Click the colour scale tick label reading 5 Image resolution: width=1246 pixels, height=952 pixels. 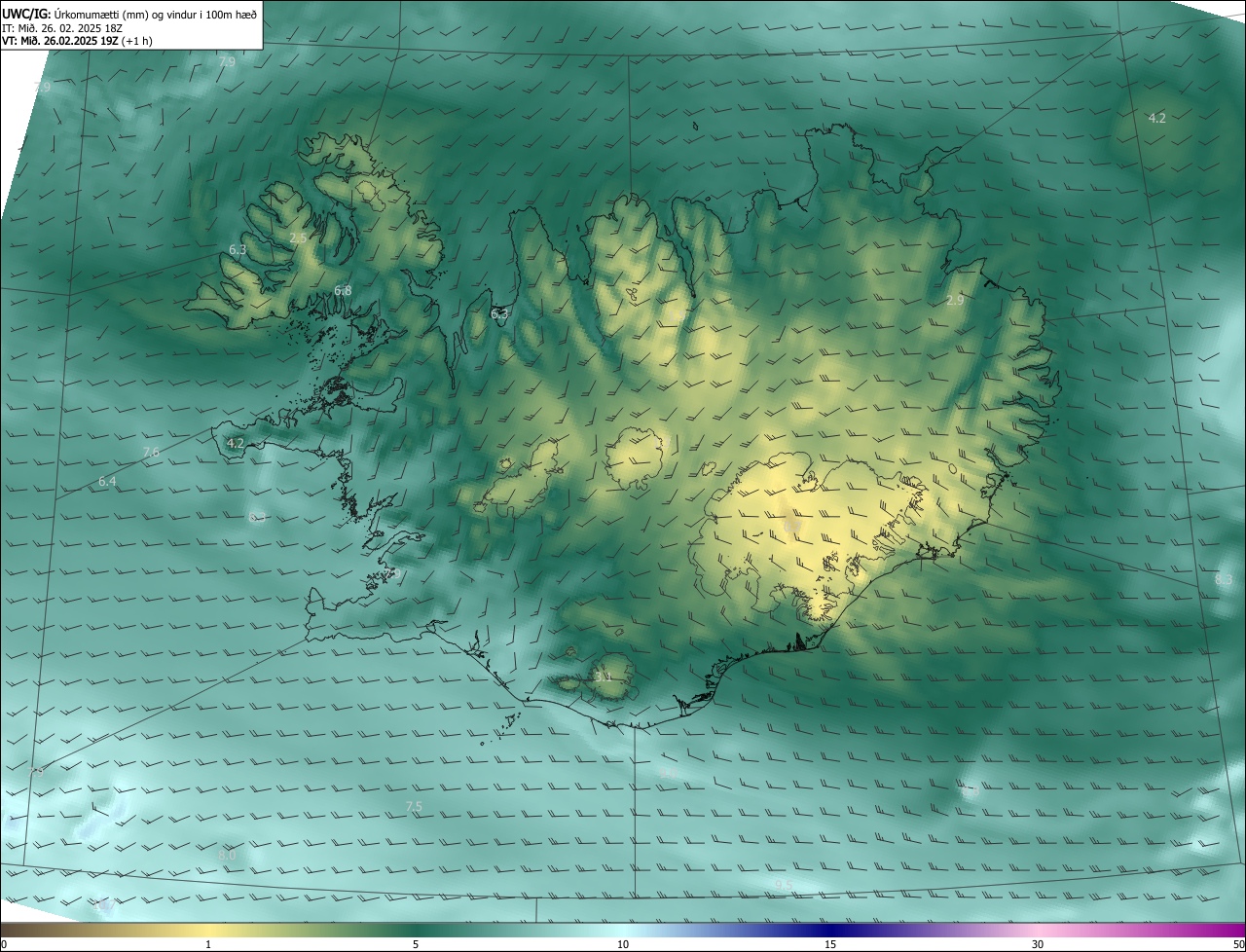pos(416,944)
